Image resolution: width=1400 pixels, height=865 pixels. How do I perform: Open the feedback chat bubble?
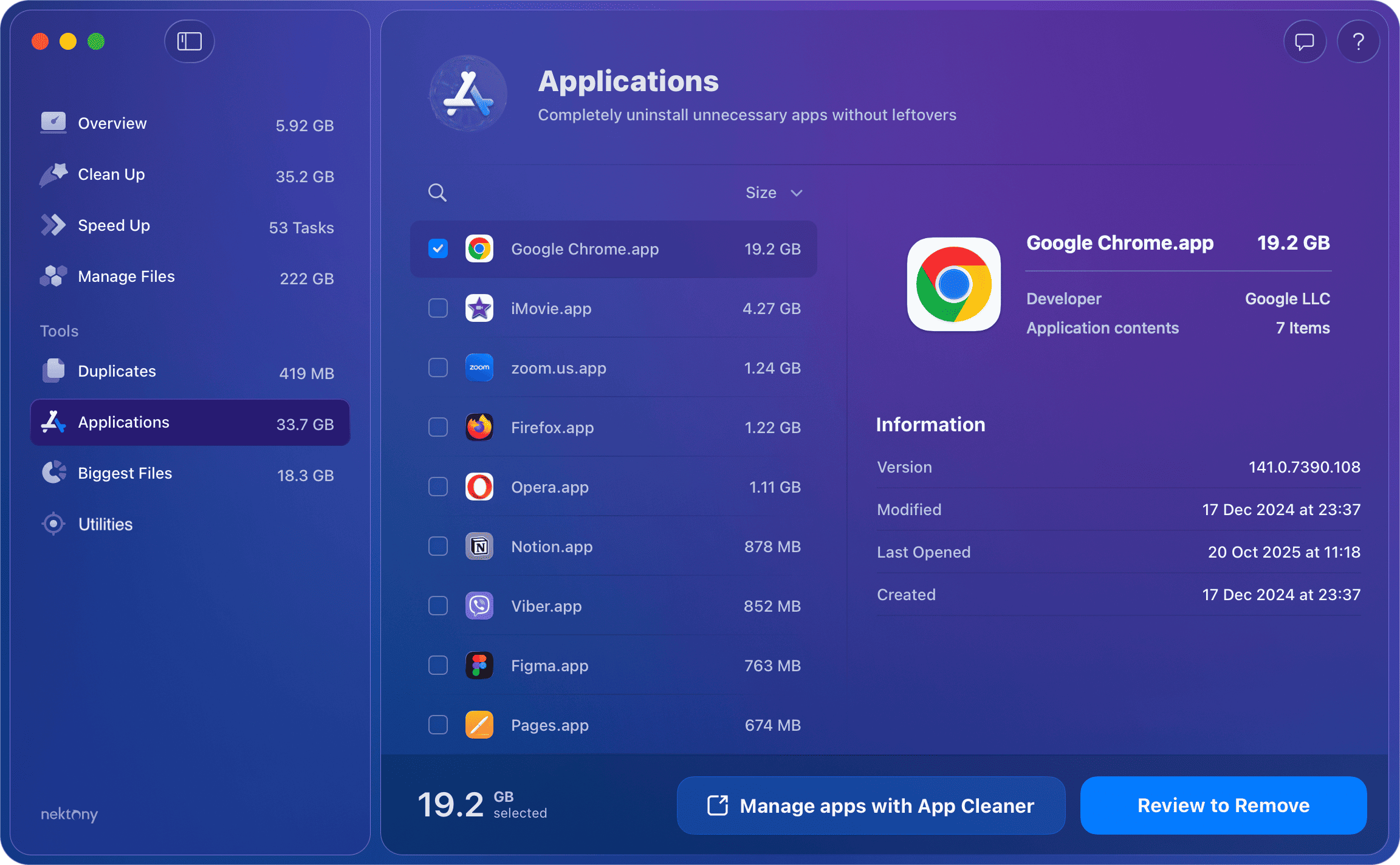1305,41
